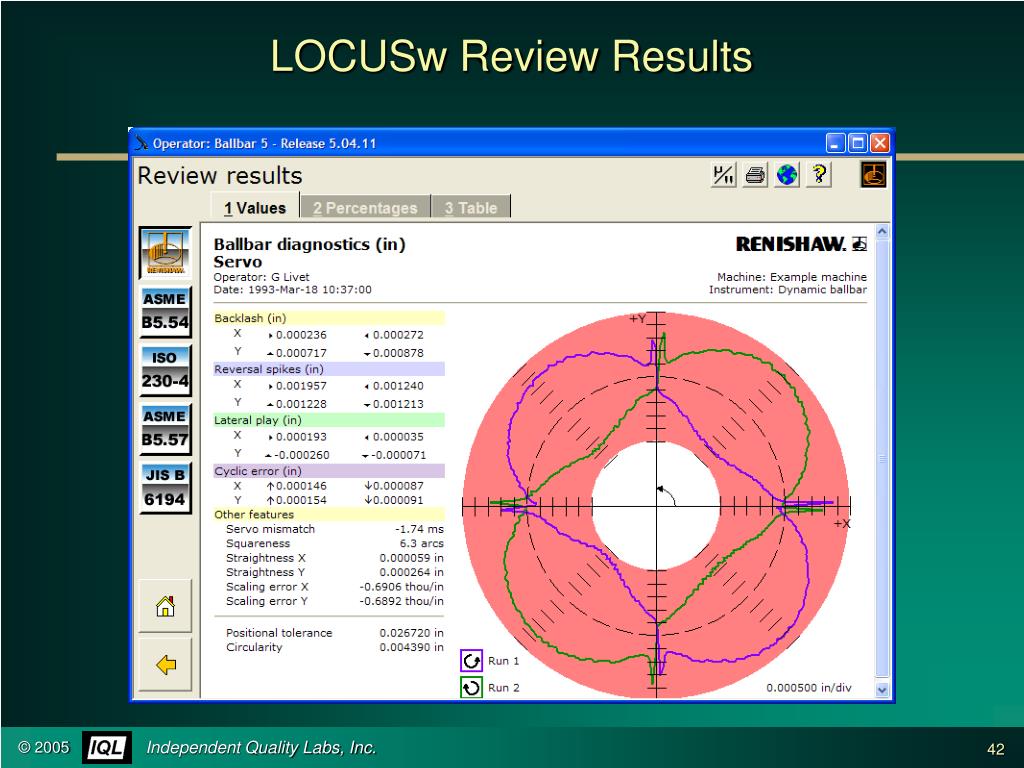Select the Renishaw diagnostics sidebar icon
The width and height of the screenshot is (1024, 768).
165,253
